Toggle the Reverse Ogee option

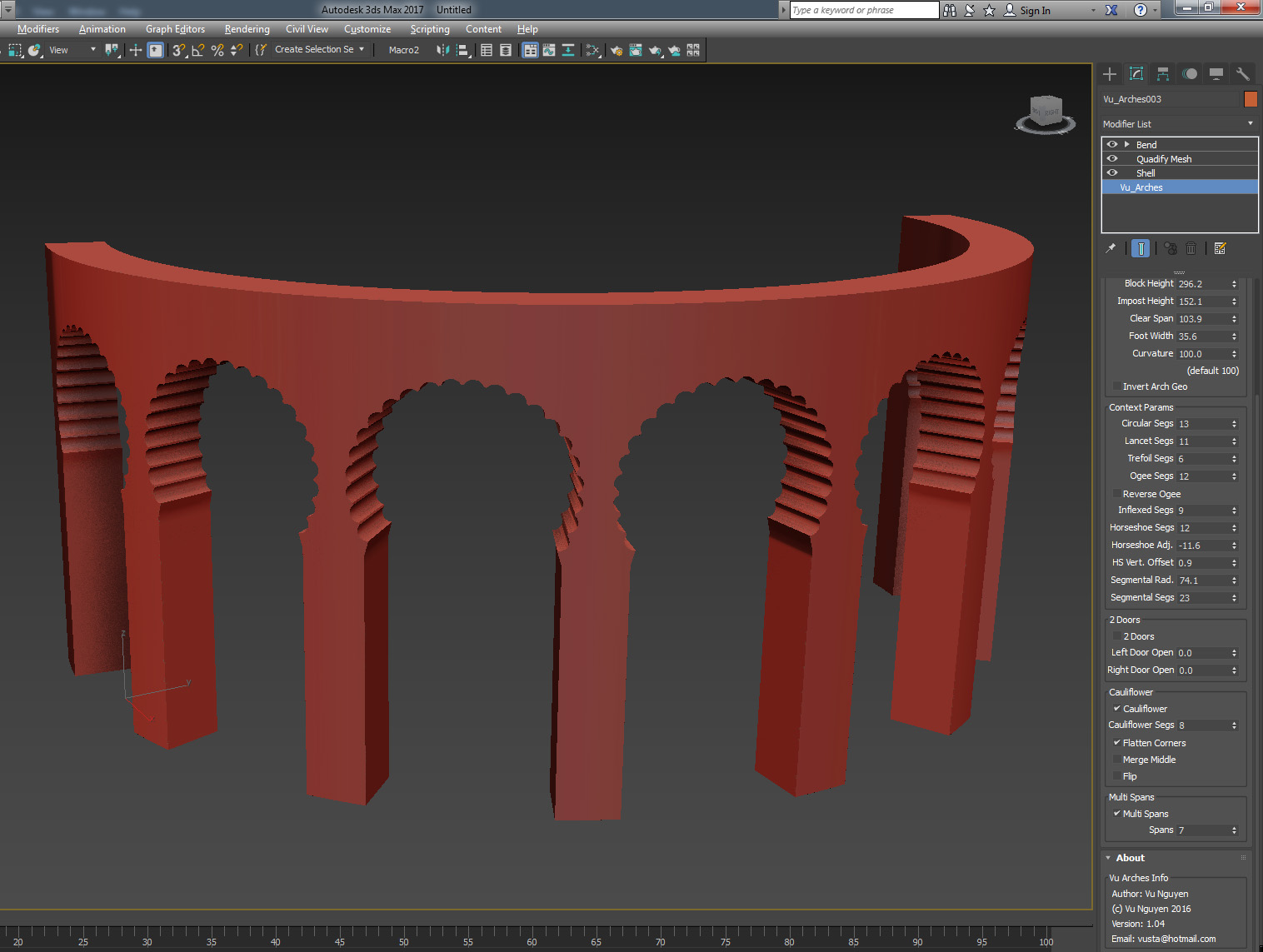1117,493
